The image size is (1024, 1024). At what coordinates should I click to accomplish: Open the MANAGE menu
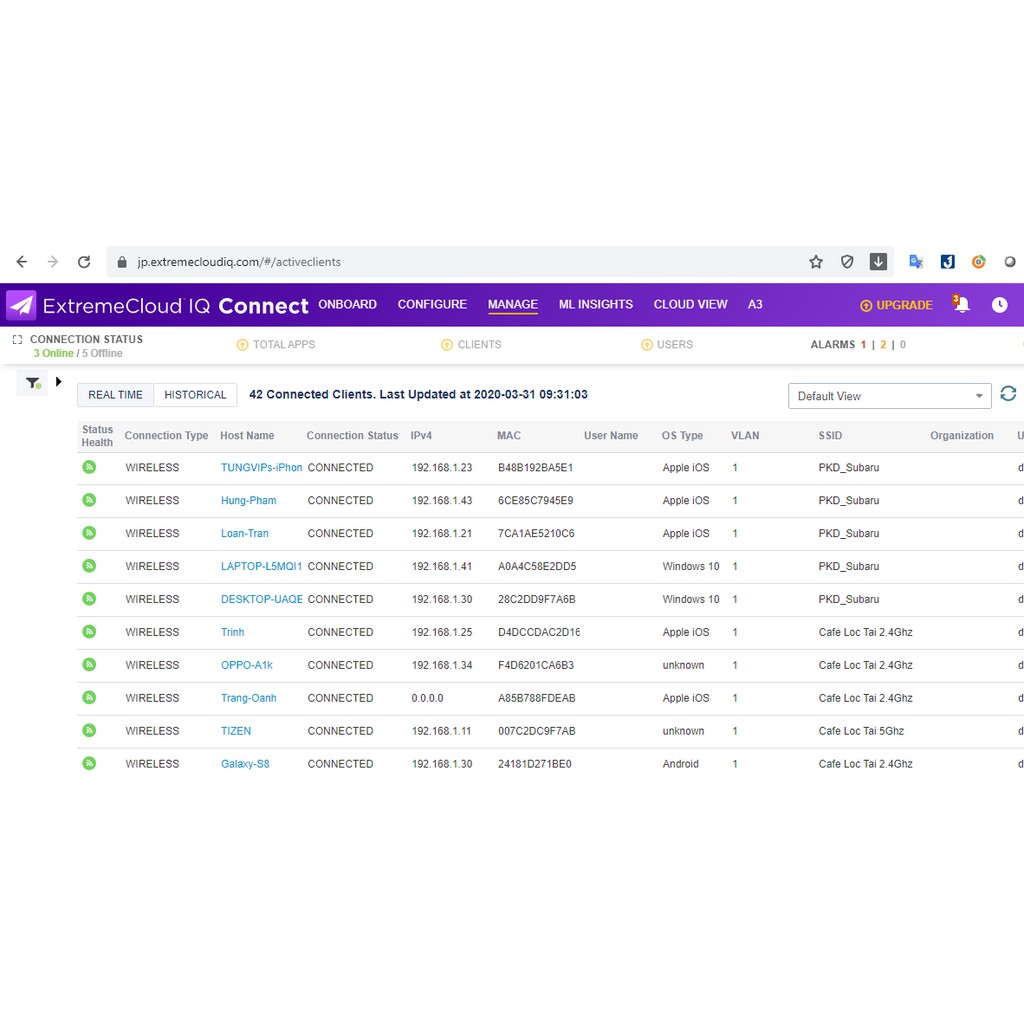tap(513, 304)
